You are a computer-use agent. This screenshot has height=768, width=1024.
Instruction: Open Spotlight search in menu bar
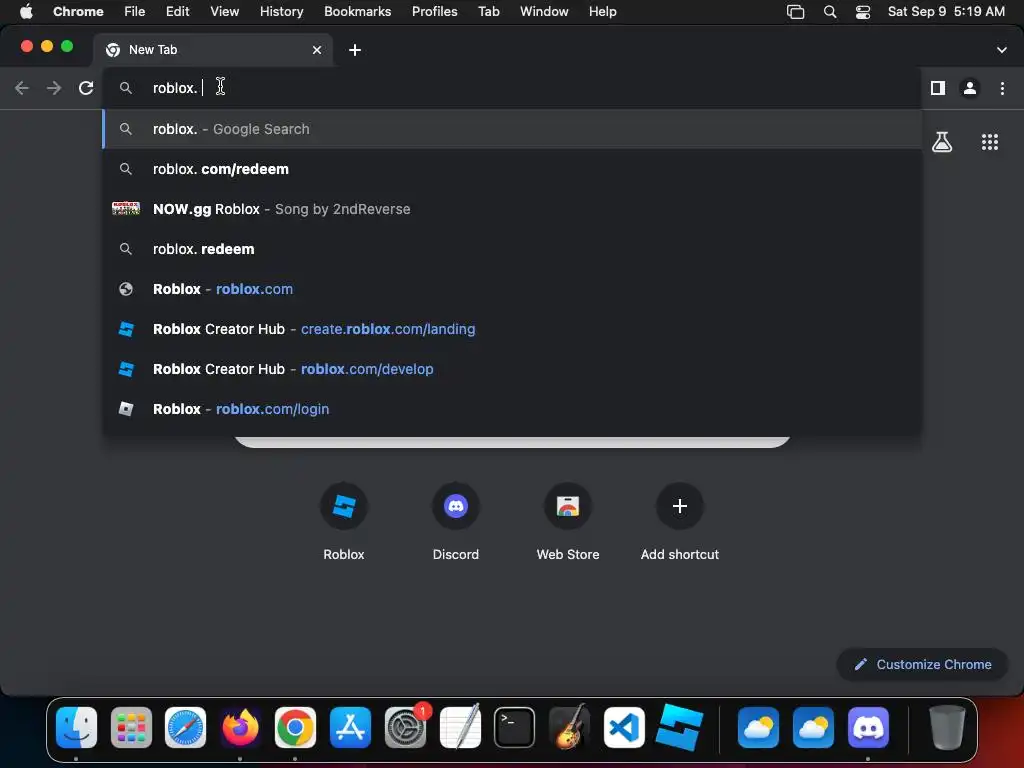coord(830,12)
